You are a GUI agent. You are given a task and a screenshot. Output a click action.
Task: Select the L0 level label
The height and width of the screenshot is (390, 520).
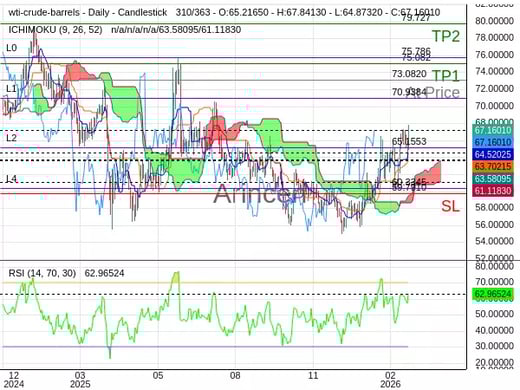click(11, 48)
